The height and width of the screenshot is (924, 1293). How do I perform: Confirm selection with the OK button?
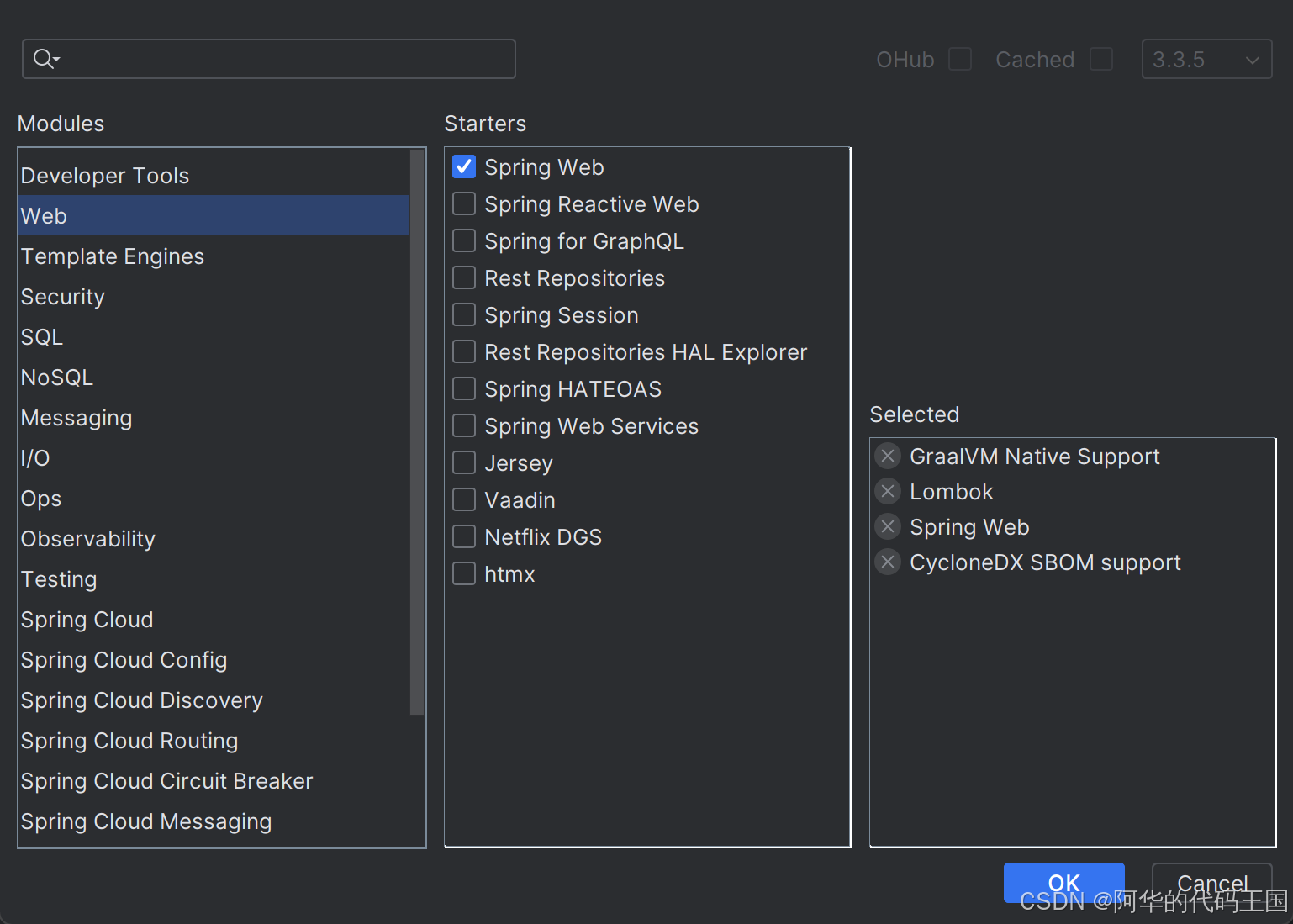pos(1063,883)
